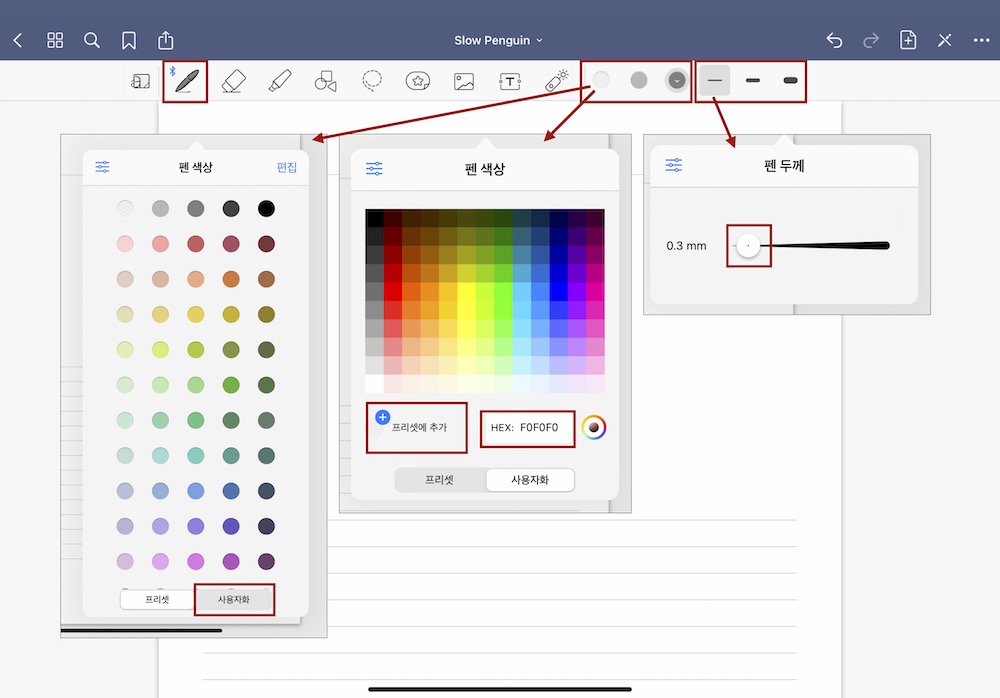Undo the last action
Image resolution: width=1000 pixels, height=698 pixels.
834,40
